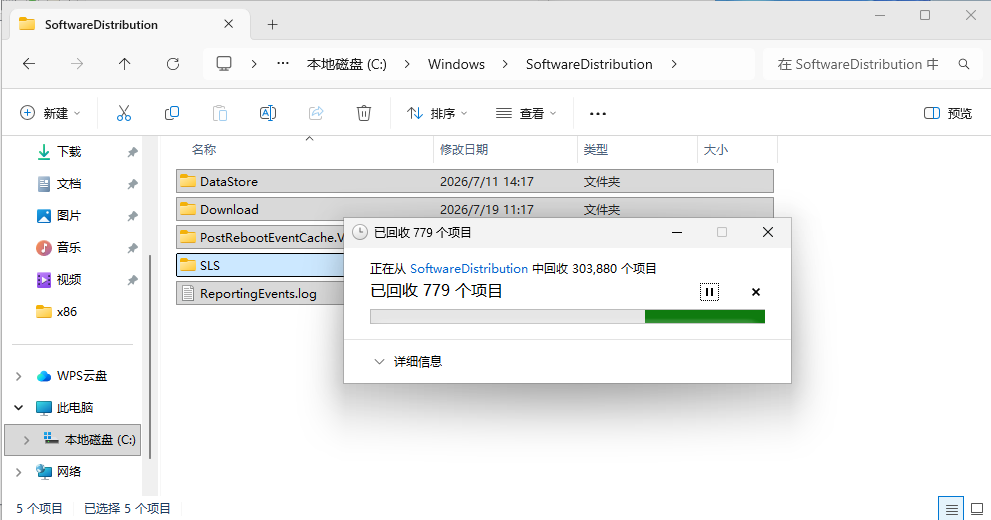Image resolution: width=991 pixels, height=520 pixels.
Task: Click the paste icon in toolbar
Action: coord(220,113)
